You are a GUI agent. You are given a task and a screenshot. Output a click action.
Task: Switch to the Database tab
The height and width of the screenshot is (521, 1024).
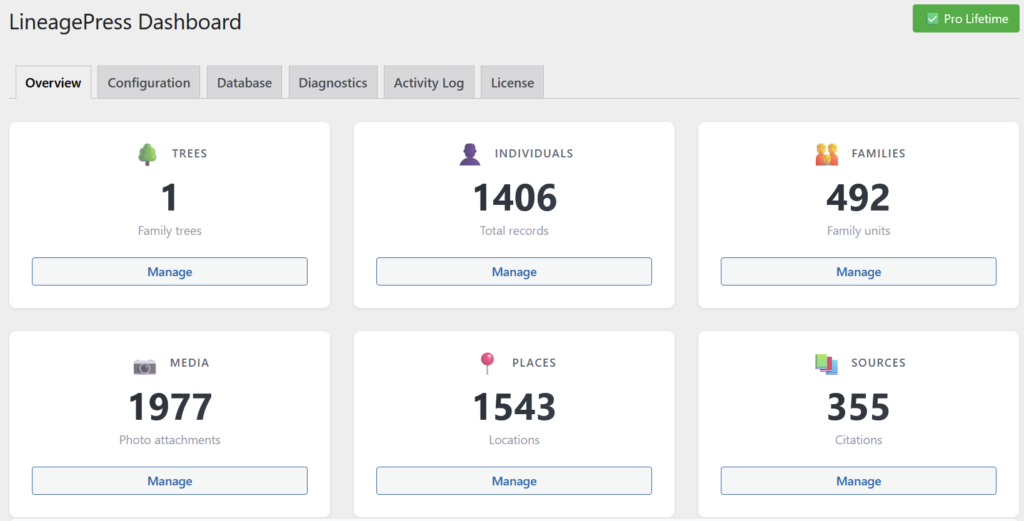point(244,83)
